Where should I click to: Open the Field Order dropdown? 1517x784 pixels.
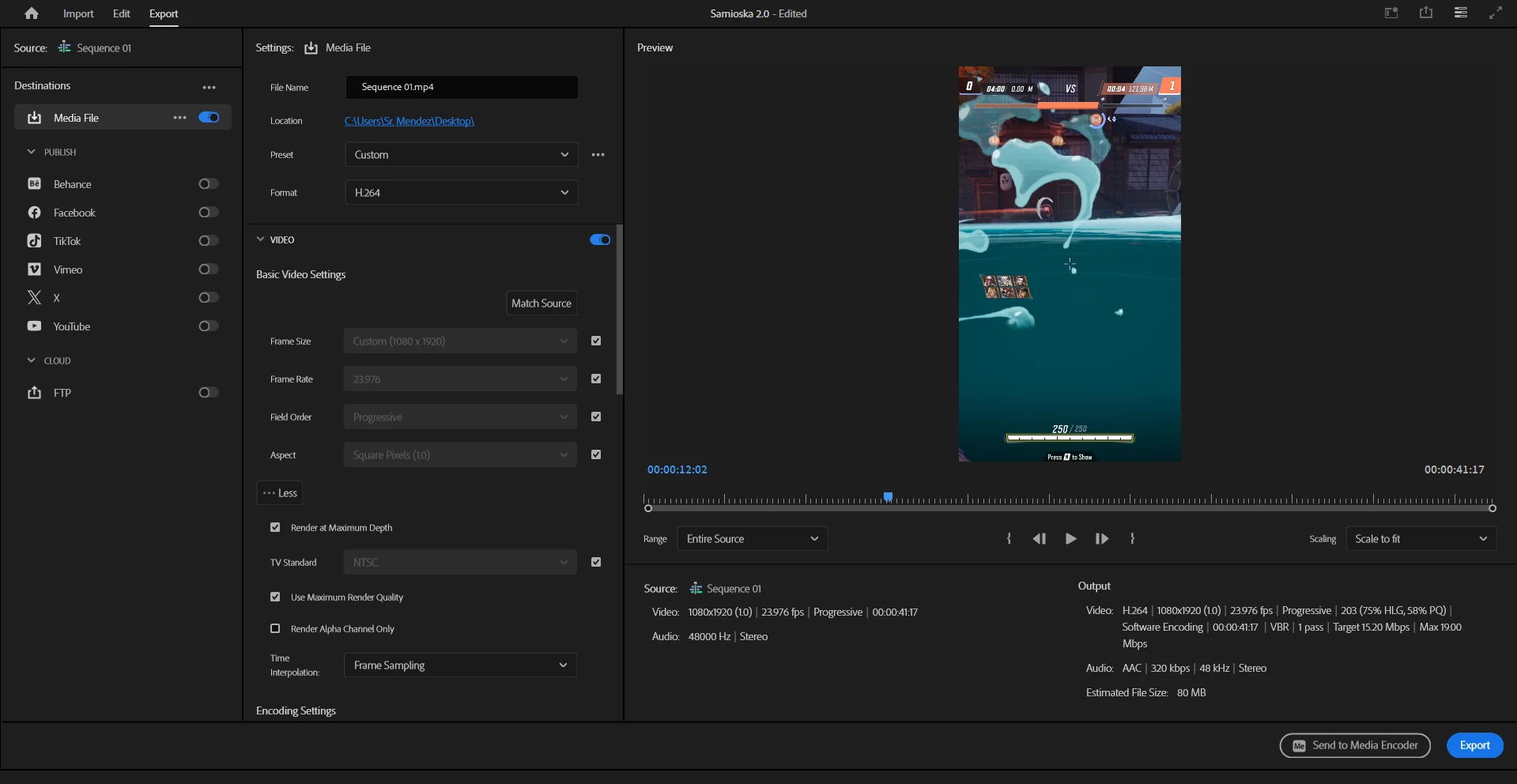tap(460, 417)
